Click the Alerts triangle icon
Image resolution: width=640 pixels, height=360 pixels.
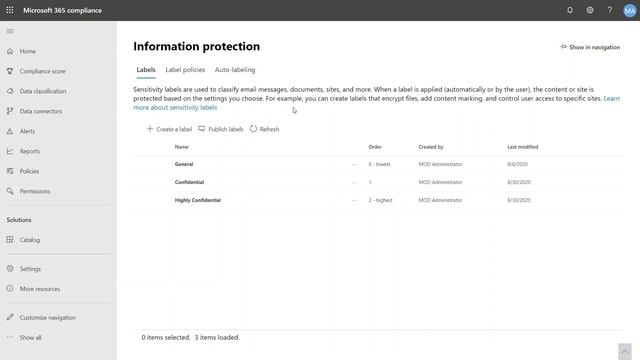(x=10, y=131)
